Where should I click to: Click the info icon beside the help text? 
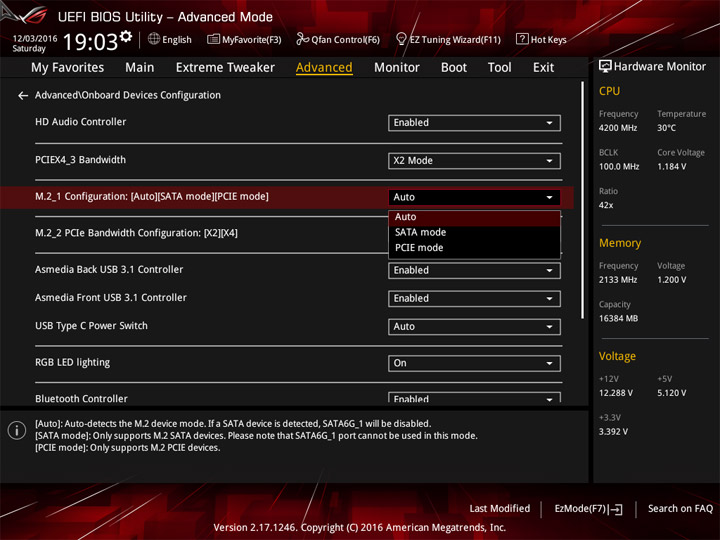[17, 431]
